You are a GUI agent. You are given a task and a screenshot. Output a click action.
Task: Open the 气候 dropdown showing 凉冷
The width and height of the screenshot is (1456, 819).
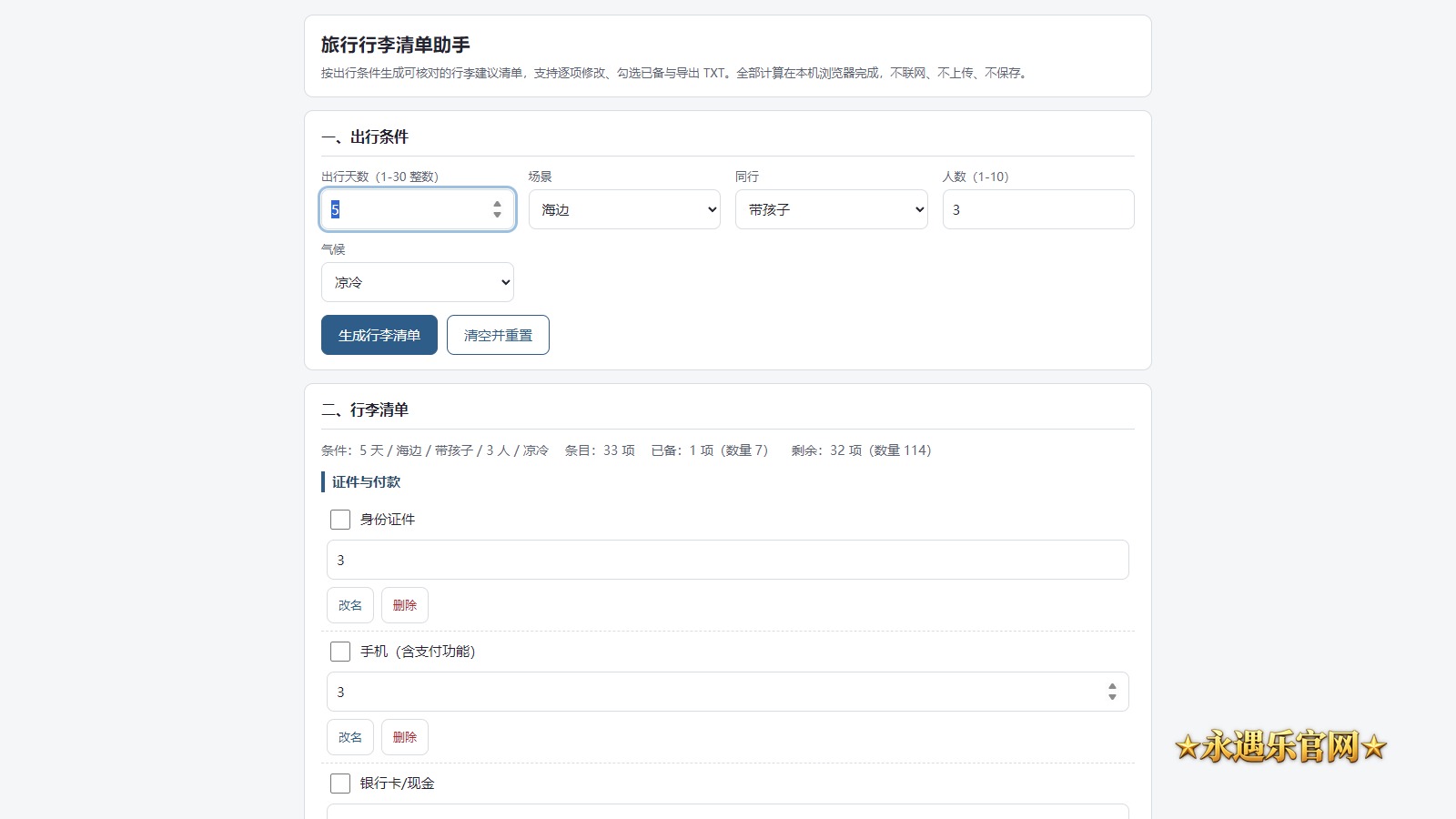418,282
